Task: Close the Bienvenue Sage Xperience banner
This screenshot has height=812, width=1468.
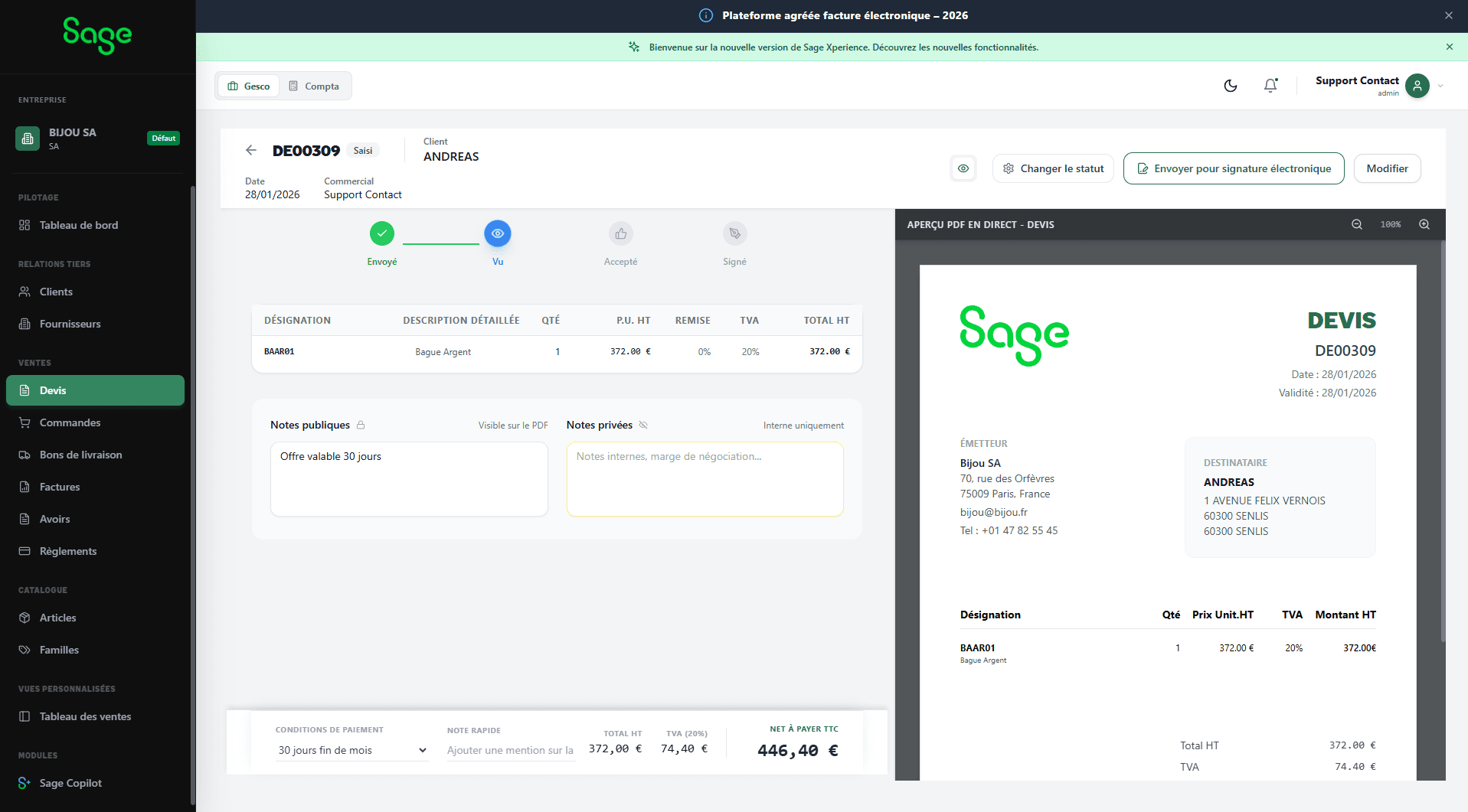Action: 1450,47
